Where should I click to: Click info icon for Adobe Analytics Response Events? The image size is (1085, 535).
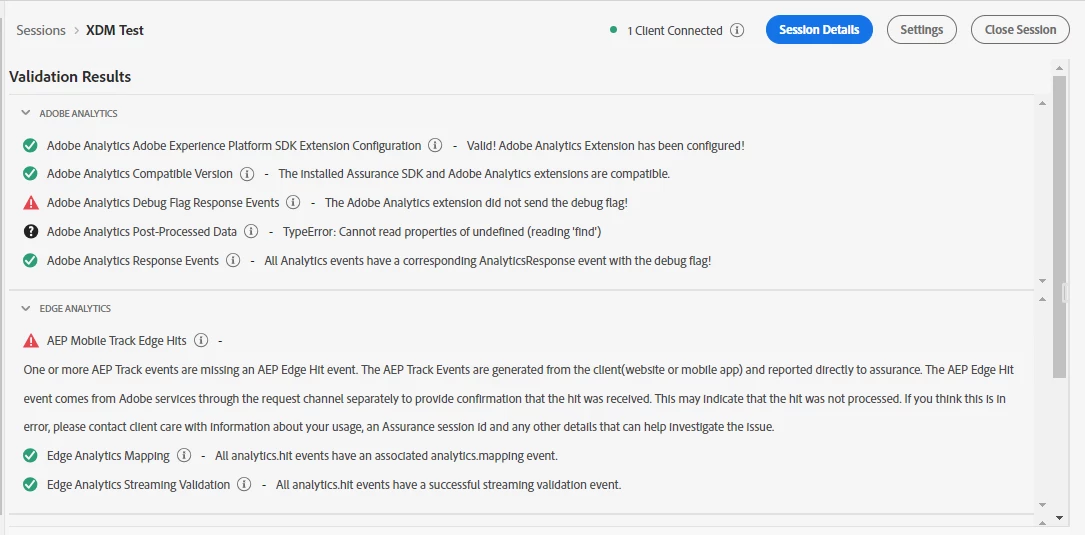pos(232,261)
